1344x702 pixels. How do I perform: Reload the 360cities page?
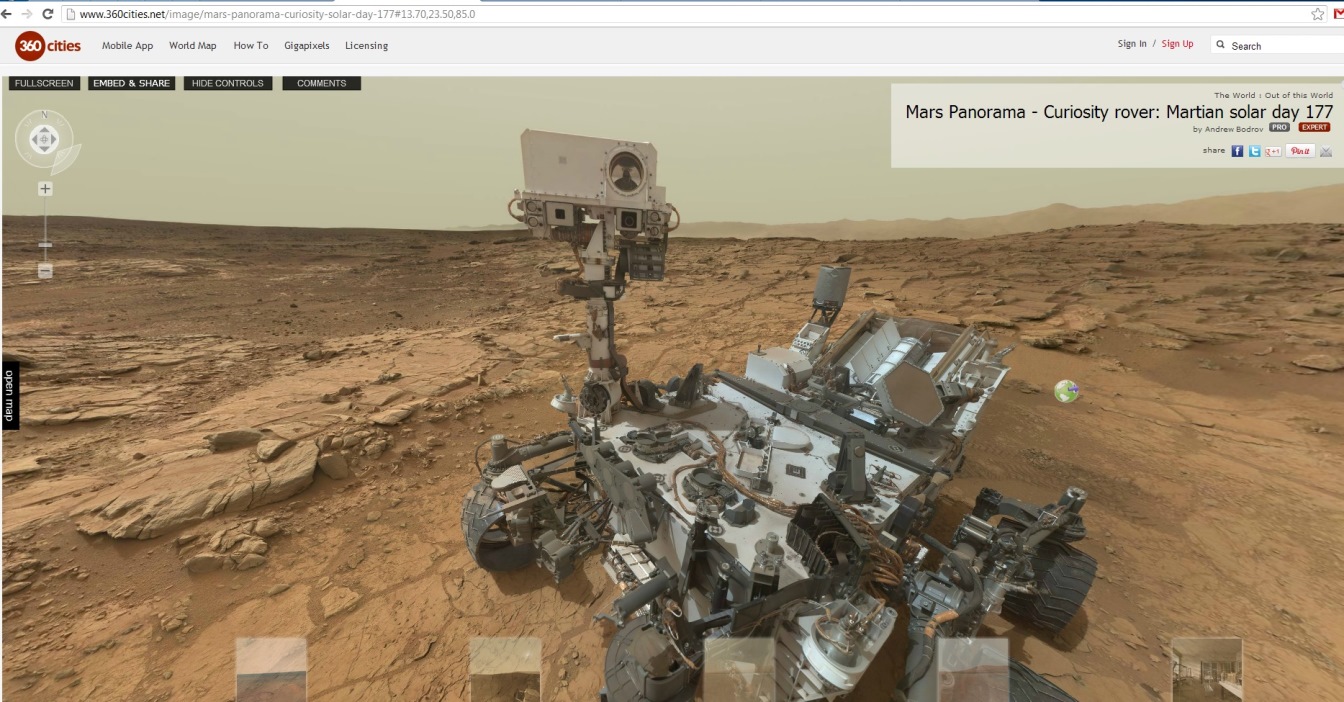pyautogui.click(x=47, y=14)
